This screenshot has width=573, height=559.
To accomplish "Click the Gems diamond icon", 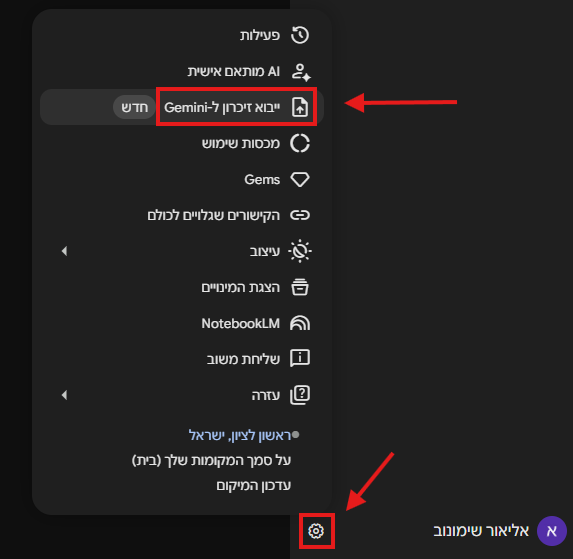I will (x=300, y=179).
